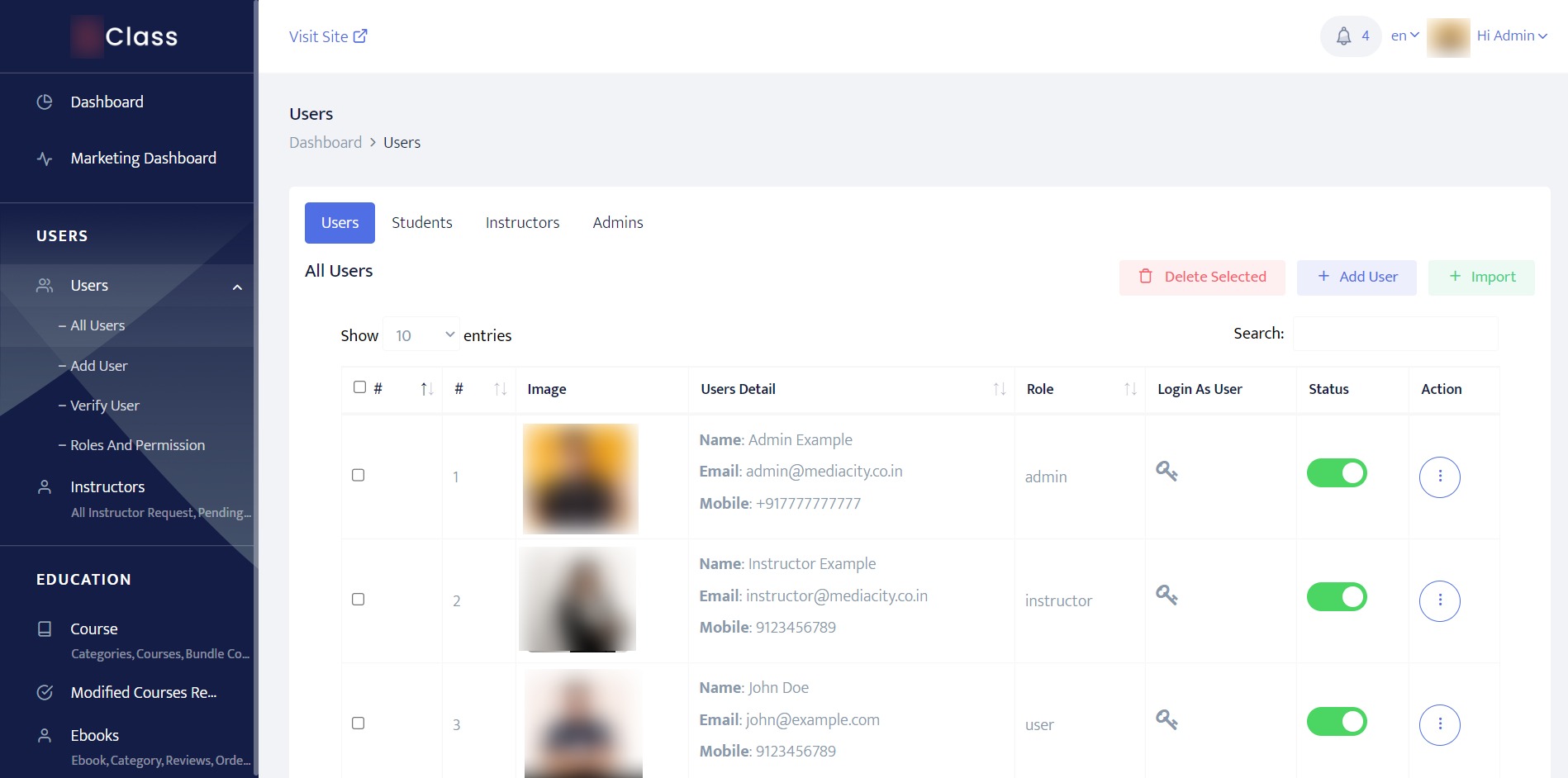Click the Login As User key for Admin Example
Viewport: 1568px width, 778px height.
click(x=1167, y=471)
